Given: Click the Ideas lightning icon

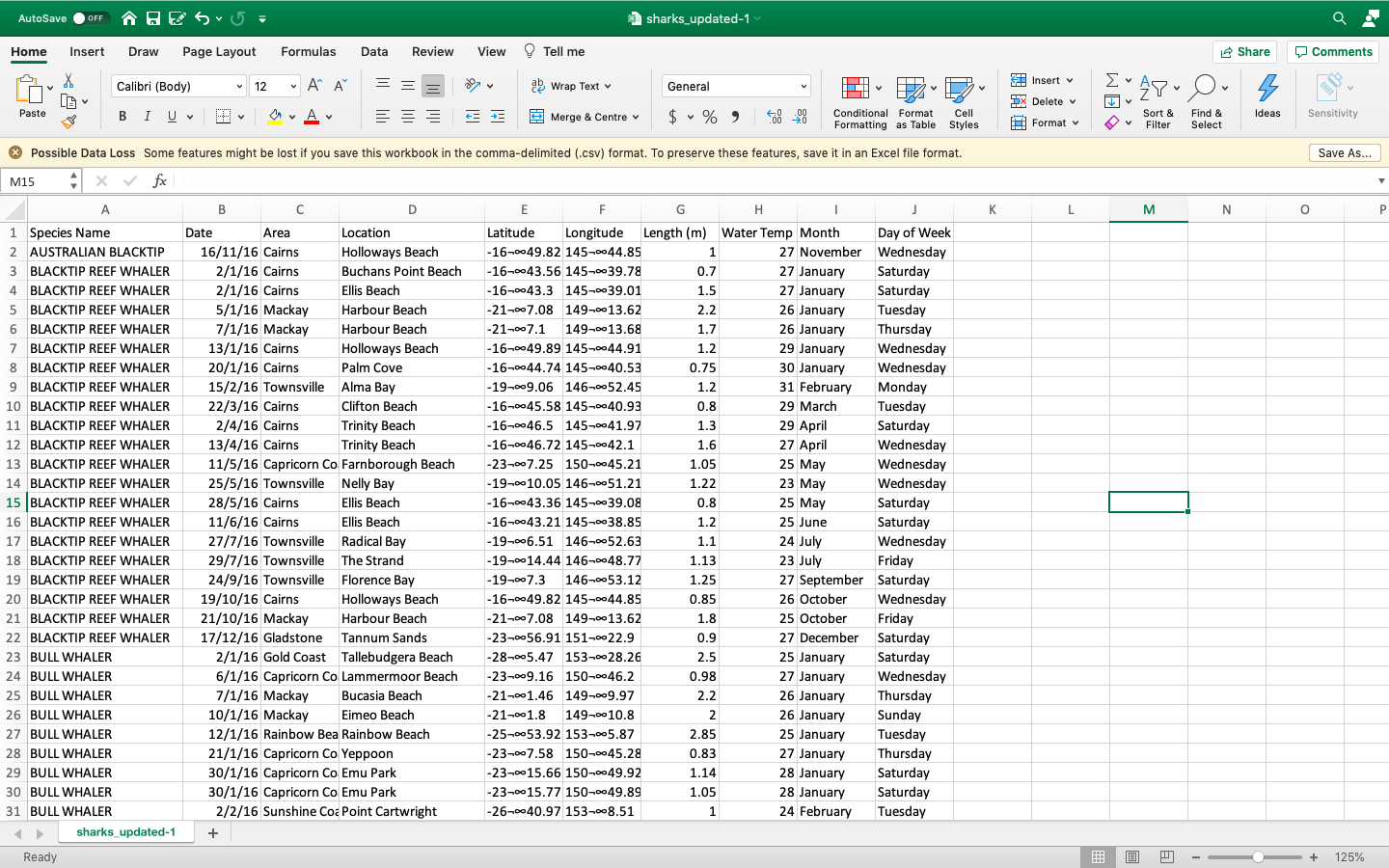Looking at the screenshot, I should (x=1267, y=96).
